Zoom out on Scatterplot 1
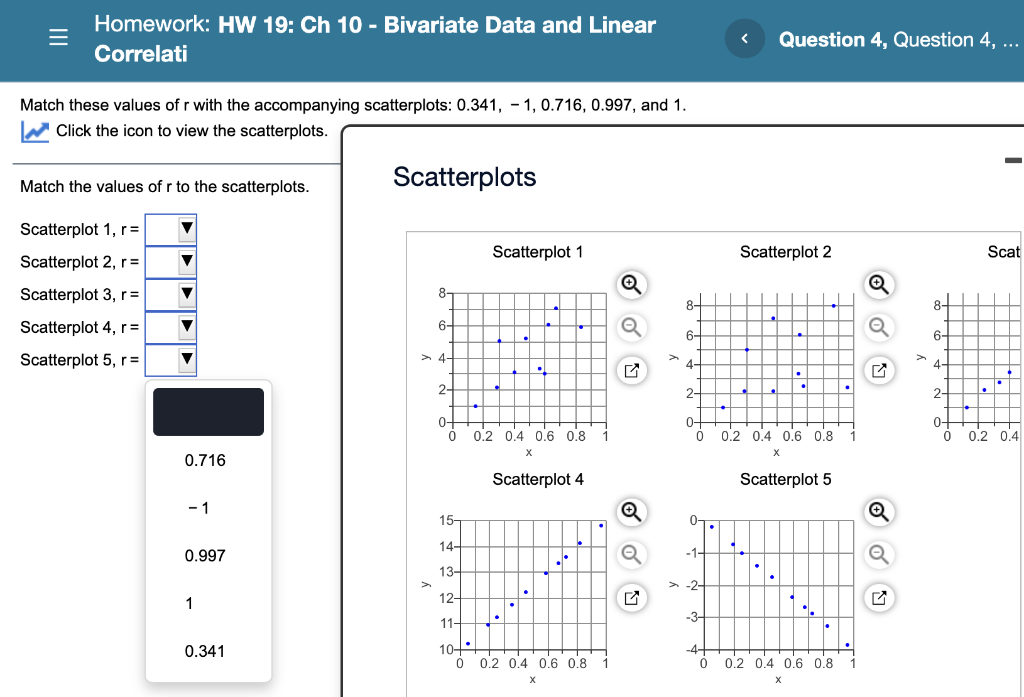This screenshot has height=697, width=1024. click(x=630, y=327)
